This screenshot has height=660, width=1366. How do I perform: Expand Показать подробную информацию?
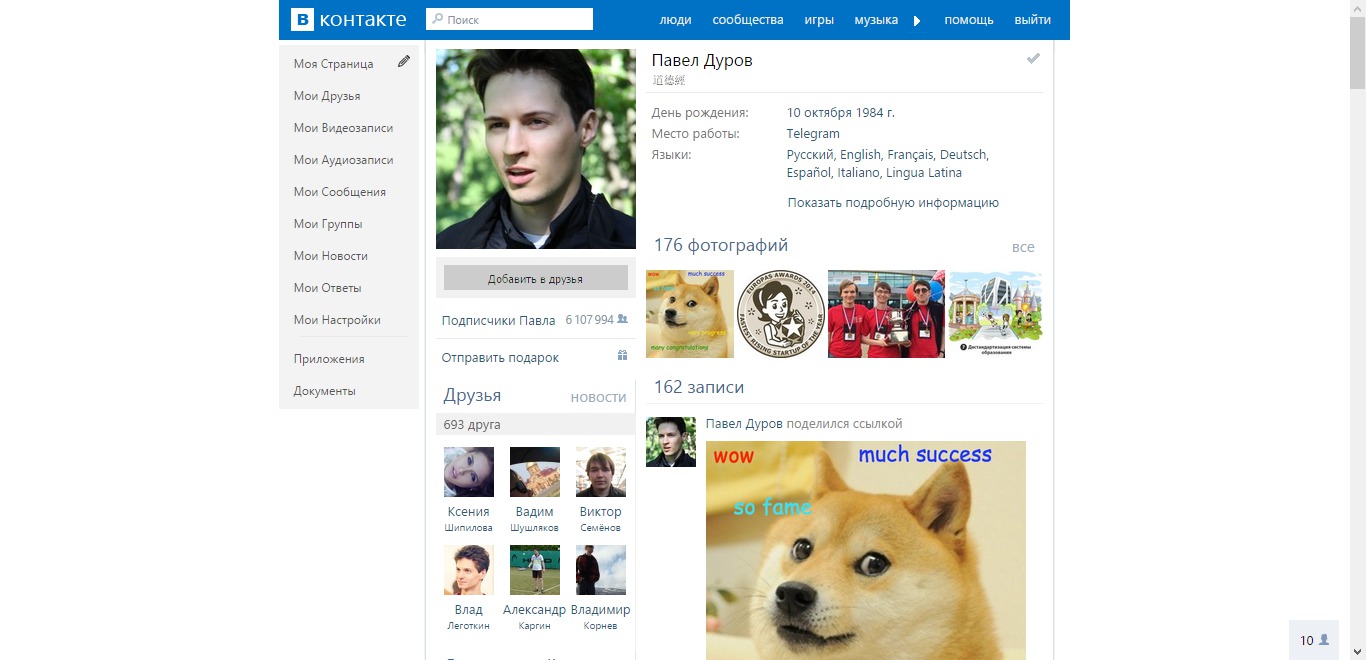pos(893,202)
